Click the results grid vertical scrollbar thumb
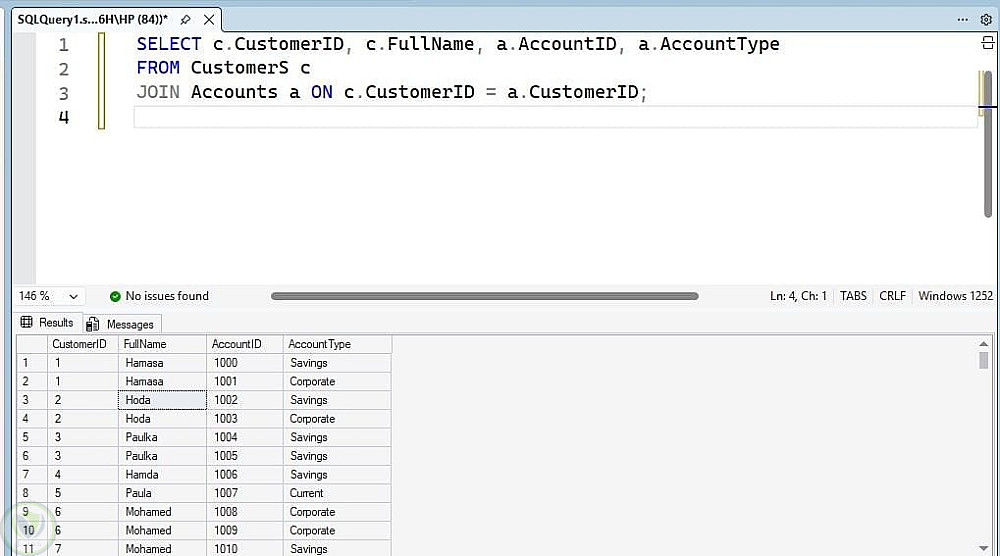This screenshot has width=1000, height=556. [984, 360]
